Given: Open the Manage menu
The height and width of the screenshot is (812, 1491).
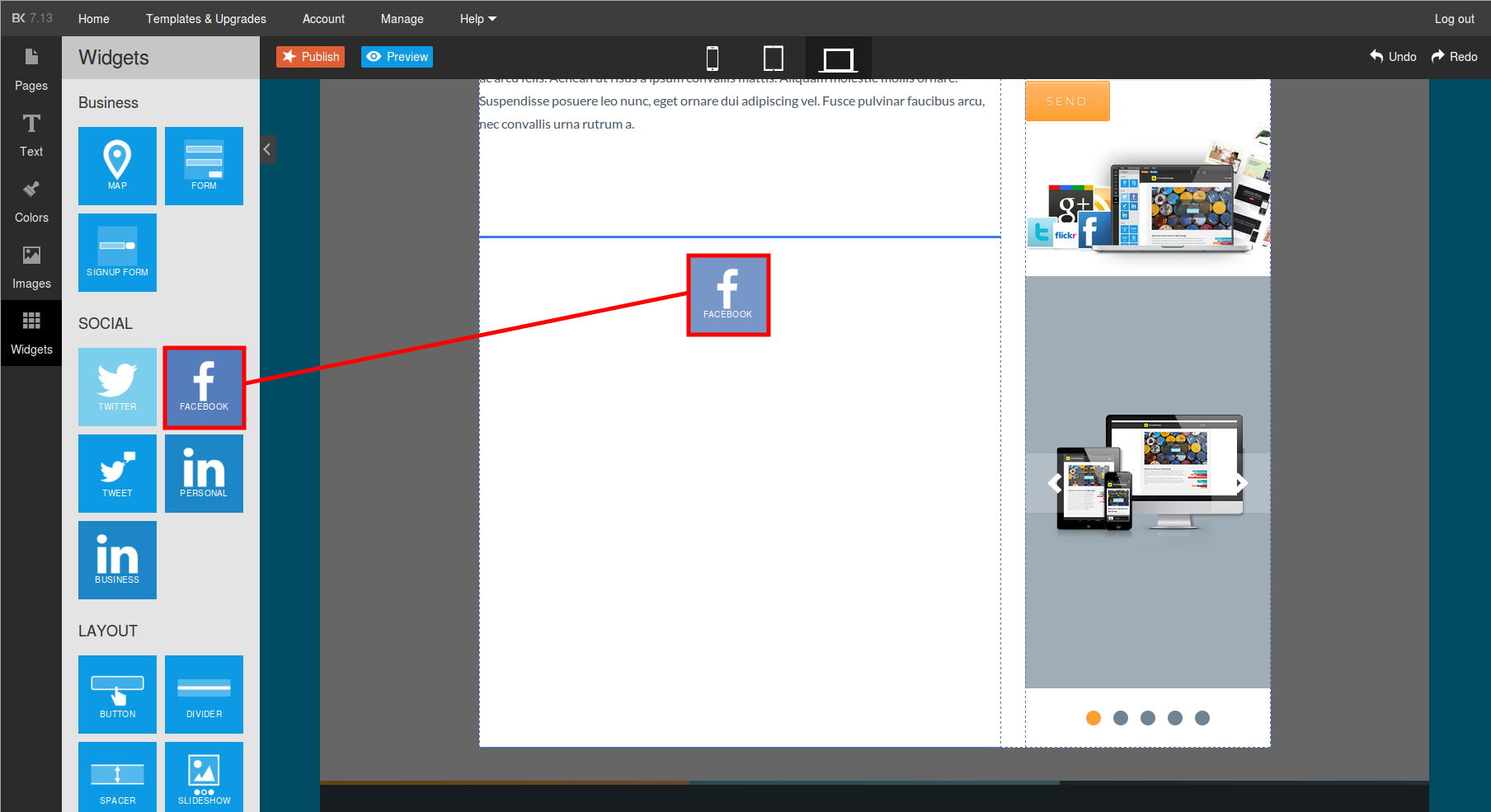Looking at the screenshot, I should pyautogui.click(x=402, y=18).
